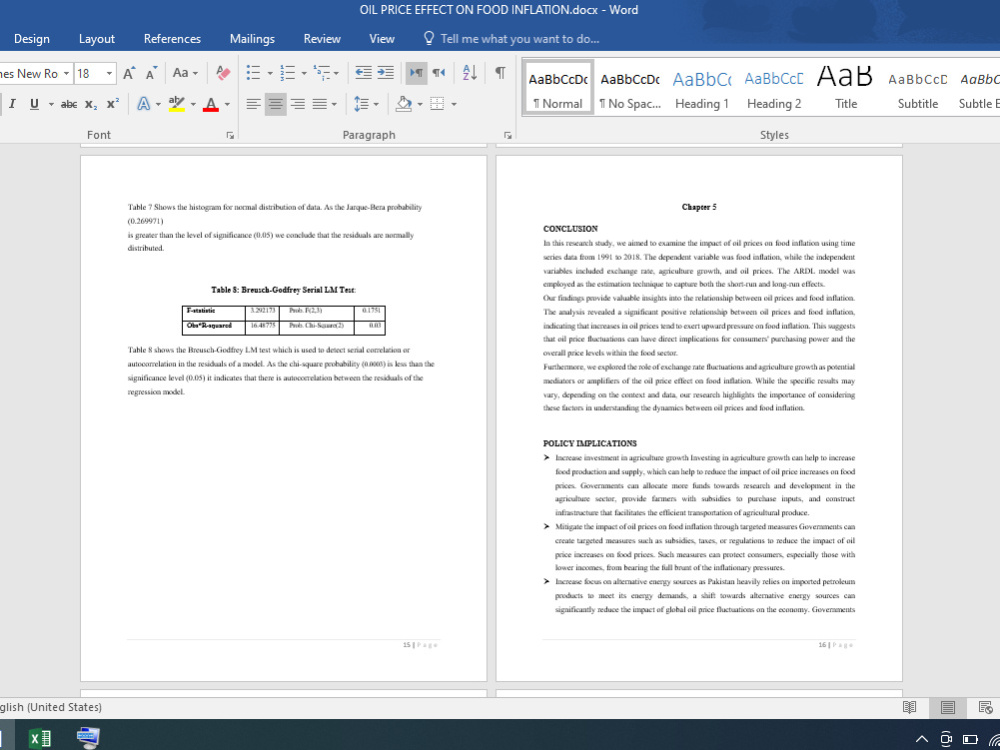Expand Font dialog launcher
Screen dimensions: 1000x750
tap(230, 135)
